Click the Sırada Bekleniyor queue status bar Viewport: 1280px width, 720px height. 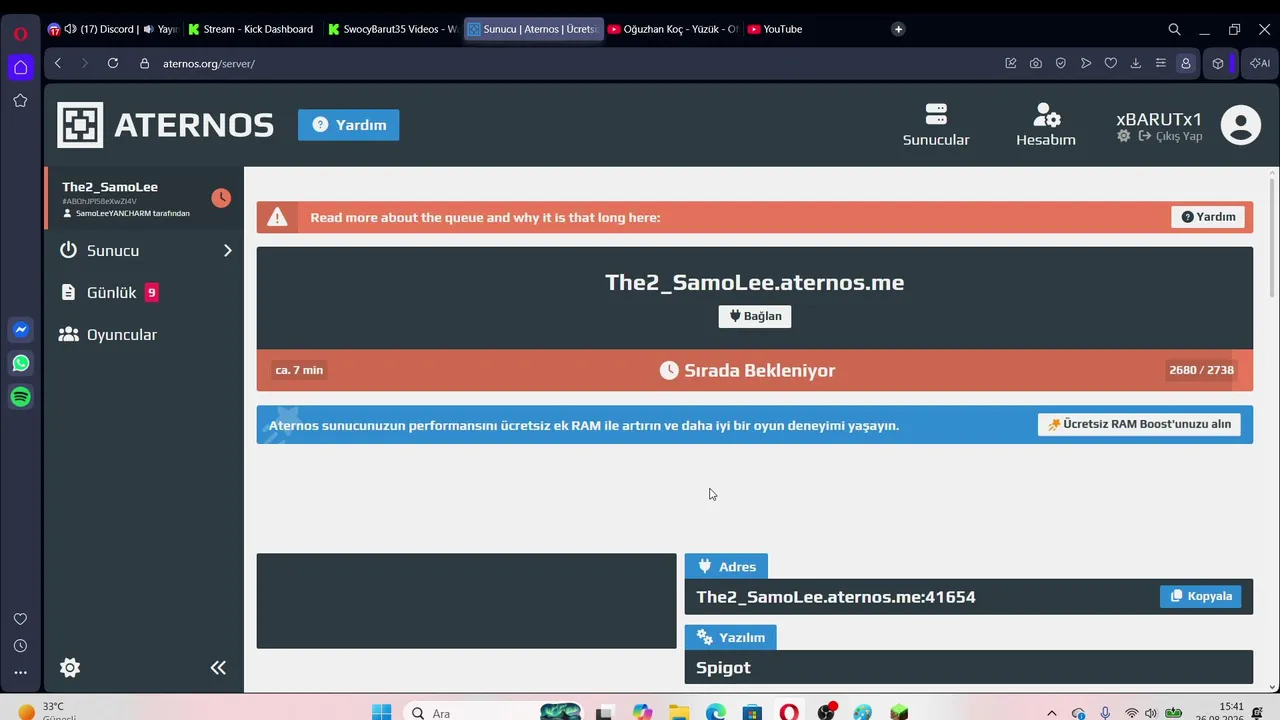pyautogui.click(x=754, y=370)
